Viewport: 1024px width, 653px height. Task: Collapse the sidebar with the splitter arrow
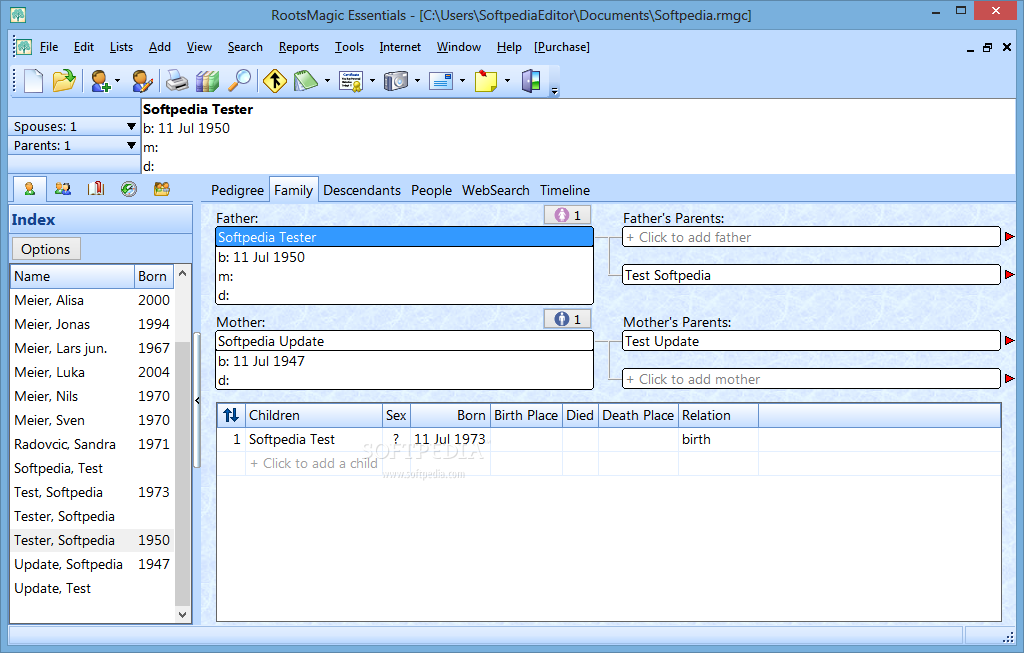197,400
